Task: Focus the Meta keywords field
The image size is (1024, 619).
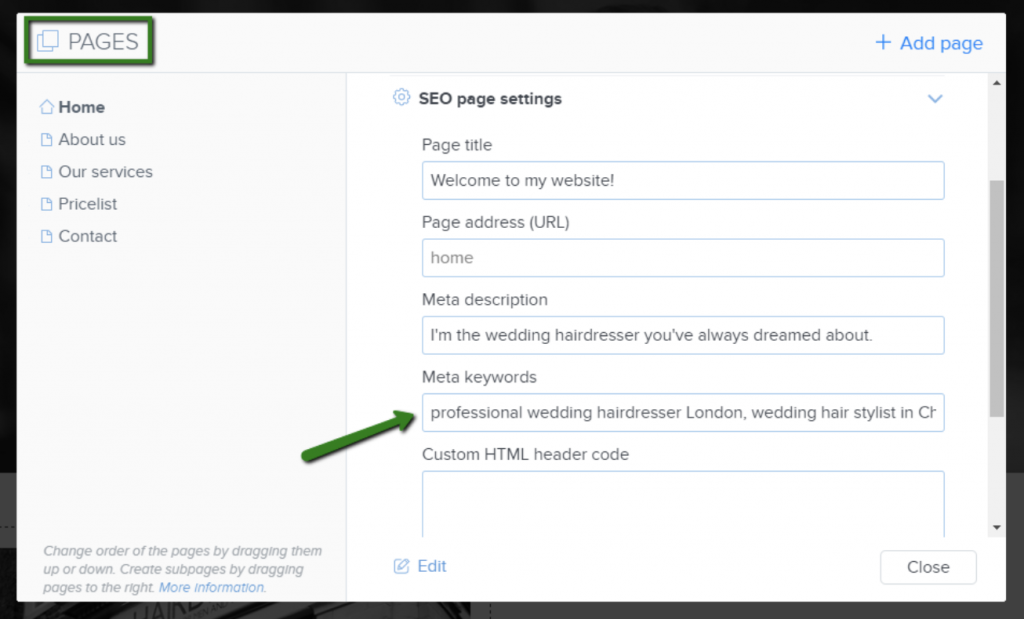Action: point(682,412)
